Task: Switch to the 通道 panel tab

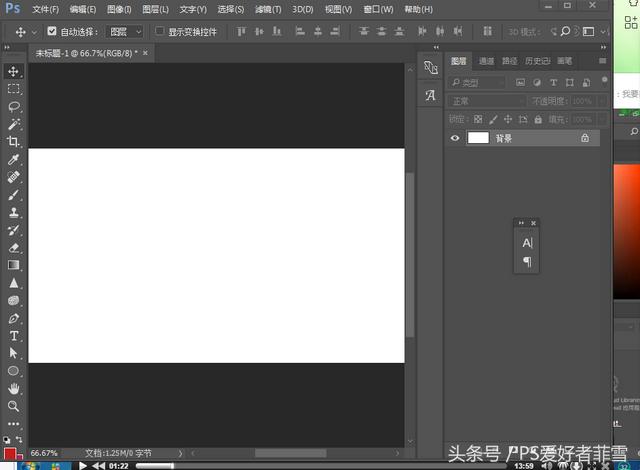Action: [x=486, y=61]
